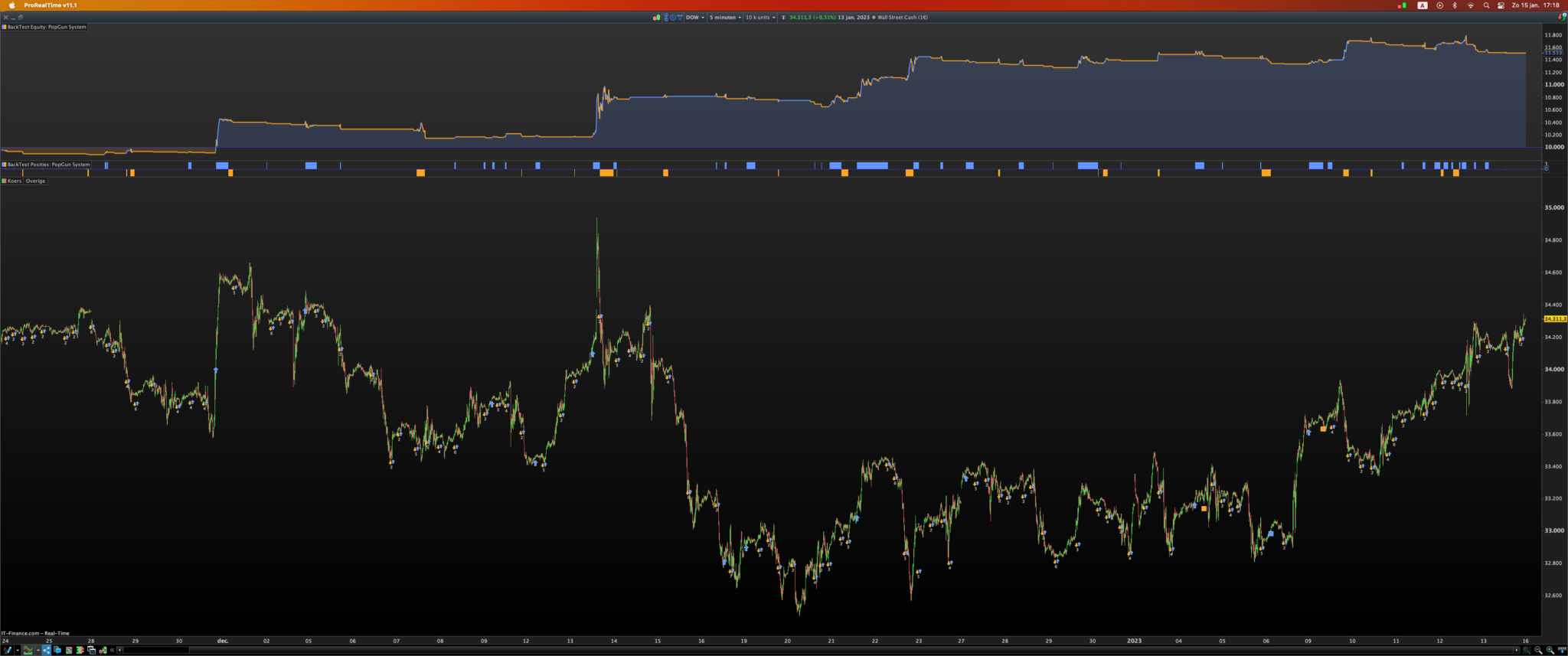Click the 35.000 price axis label
Viewport: 1568px width, 656px height.
pyautogui.click(x=1554, y=207)
